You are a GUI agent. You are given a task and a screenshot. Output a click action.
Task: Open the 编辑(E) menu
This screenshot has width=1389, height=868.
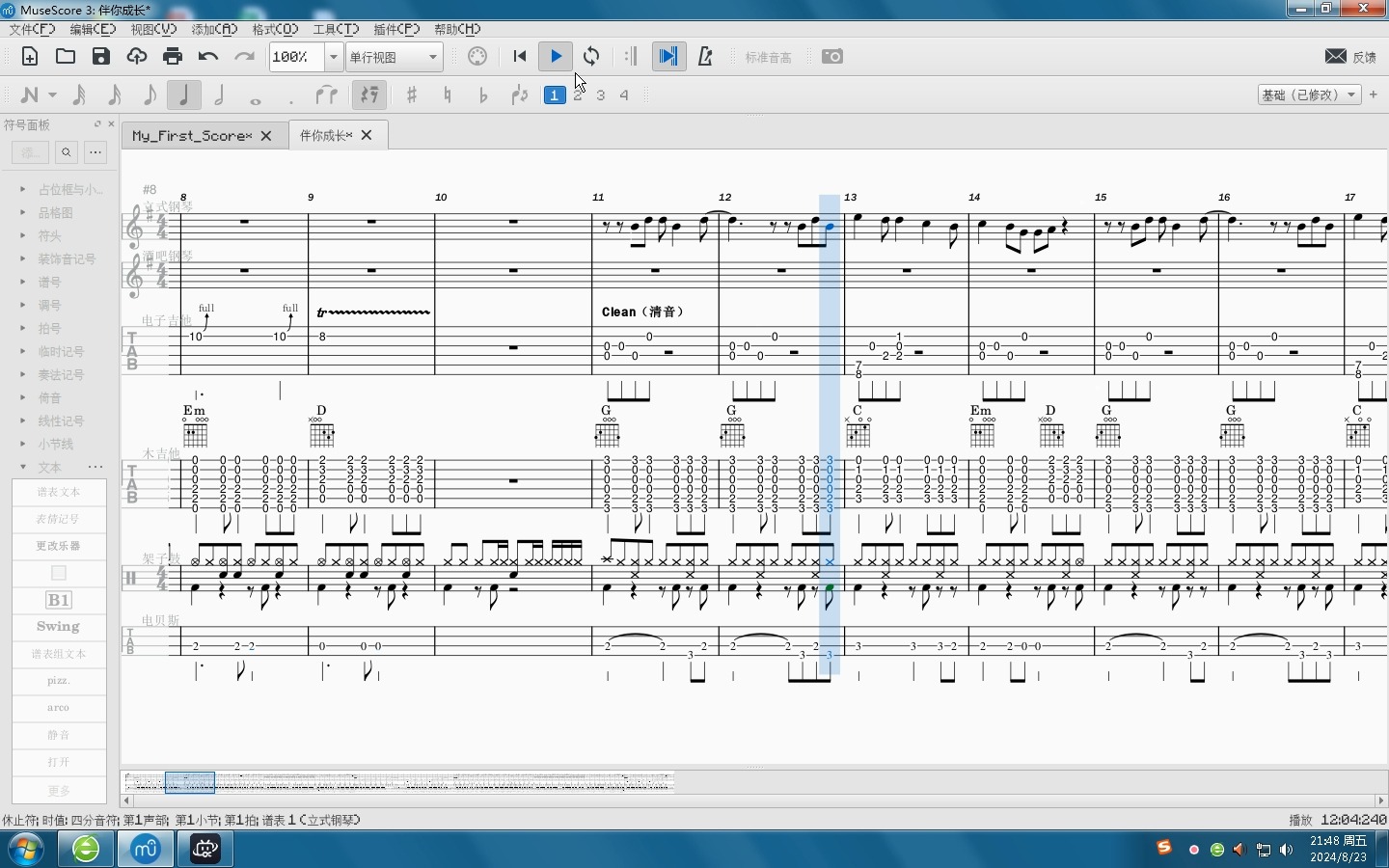pyautogui.click(x=93, y=29)
